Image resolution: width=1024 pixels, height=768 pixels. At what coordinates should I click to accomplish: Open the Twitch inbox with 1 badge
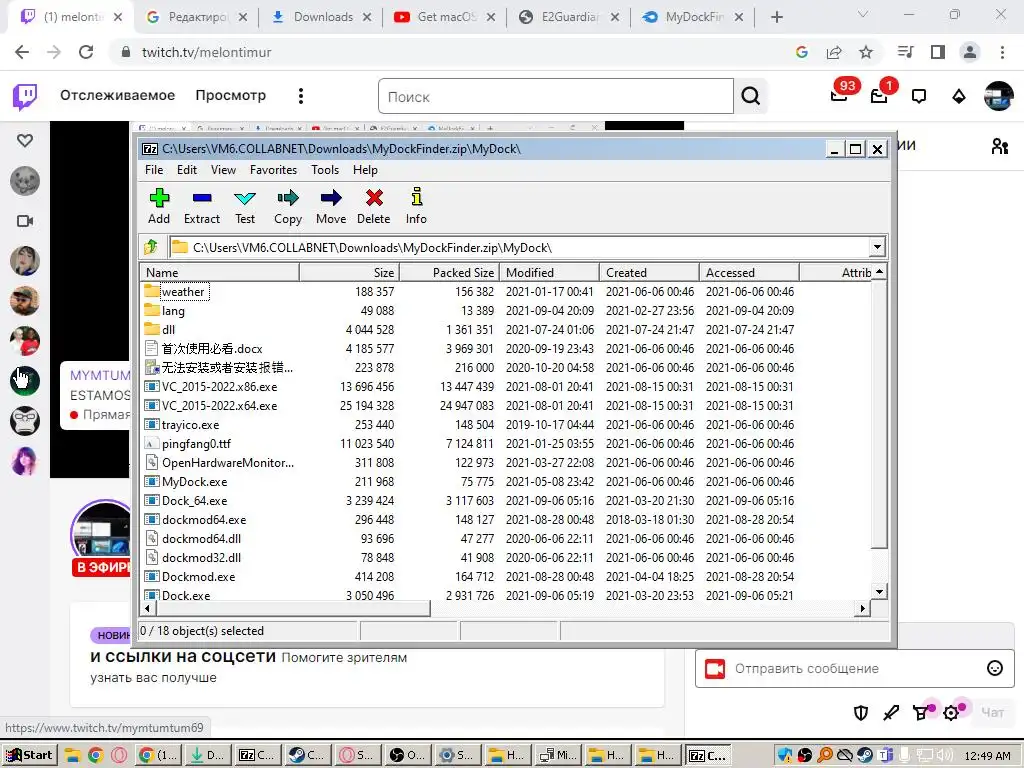(x=880, y=95)
